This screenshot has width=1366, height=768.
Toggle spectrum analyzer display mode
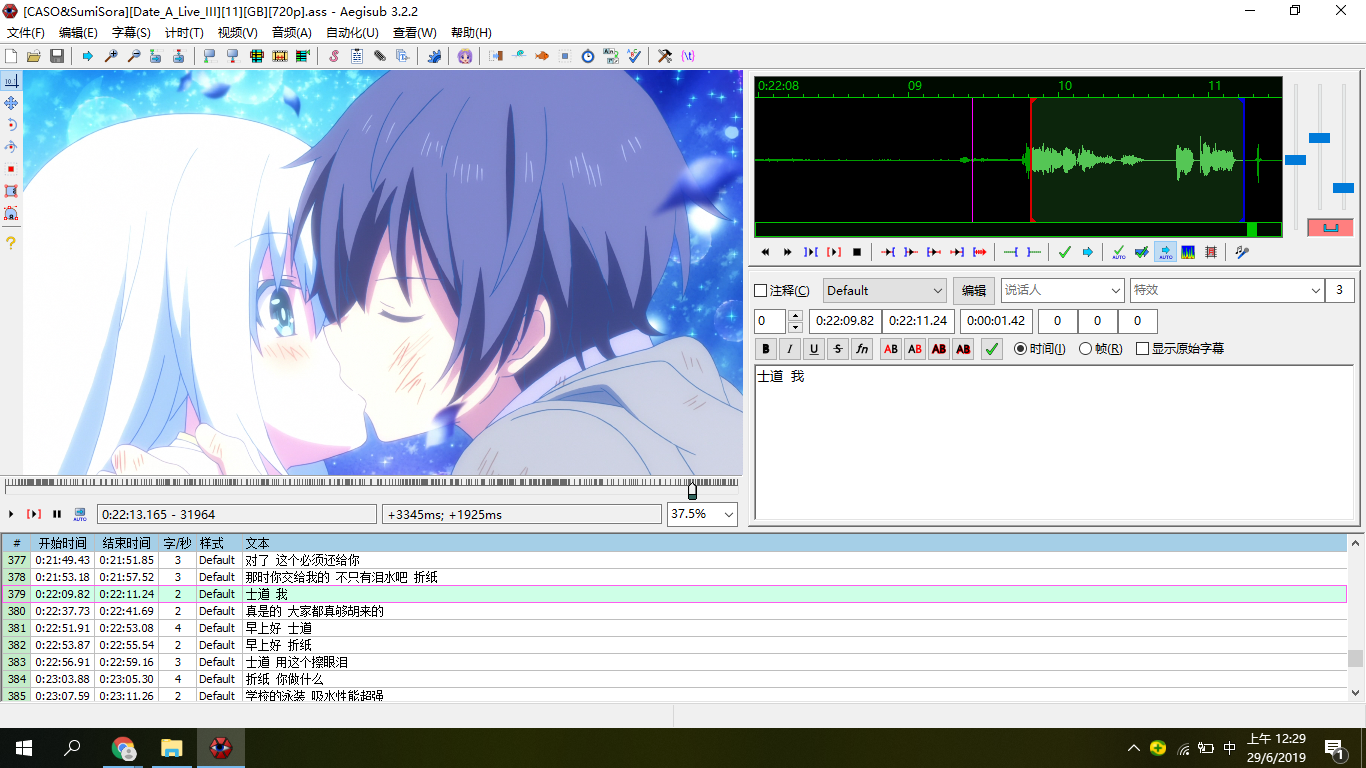(1188, 252)
